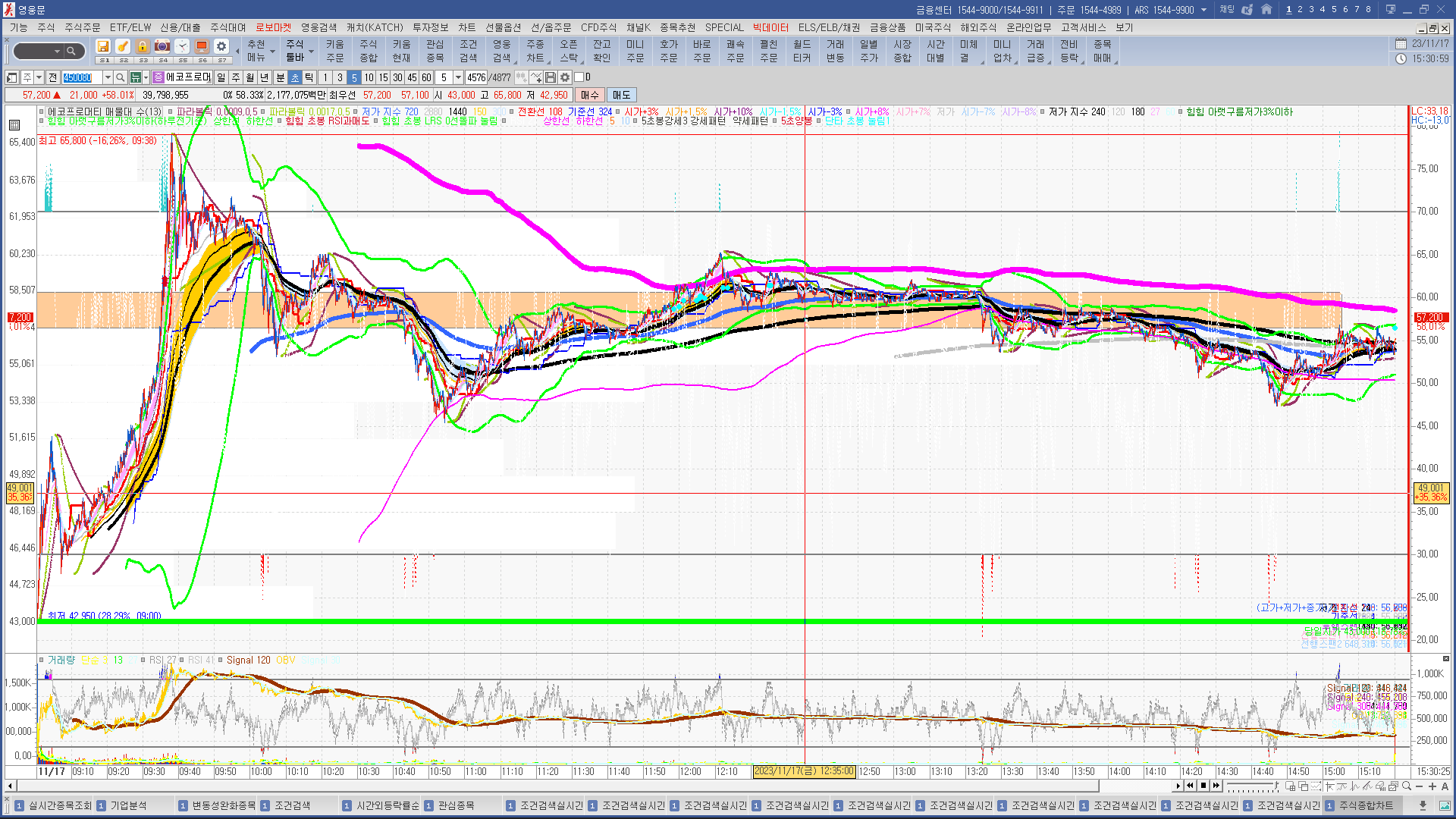Click the stock code search magnifier
This screenshot has height=819, width=1456.
point(120,77)
